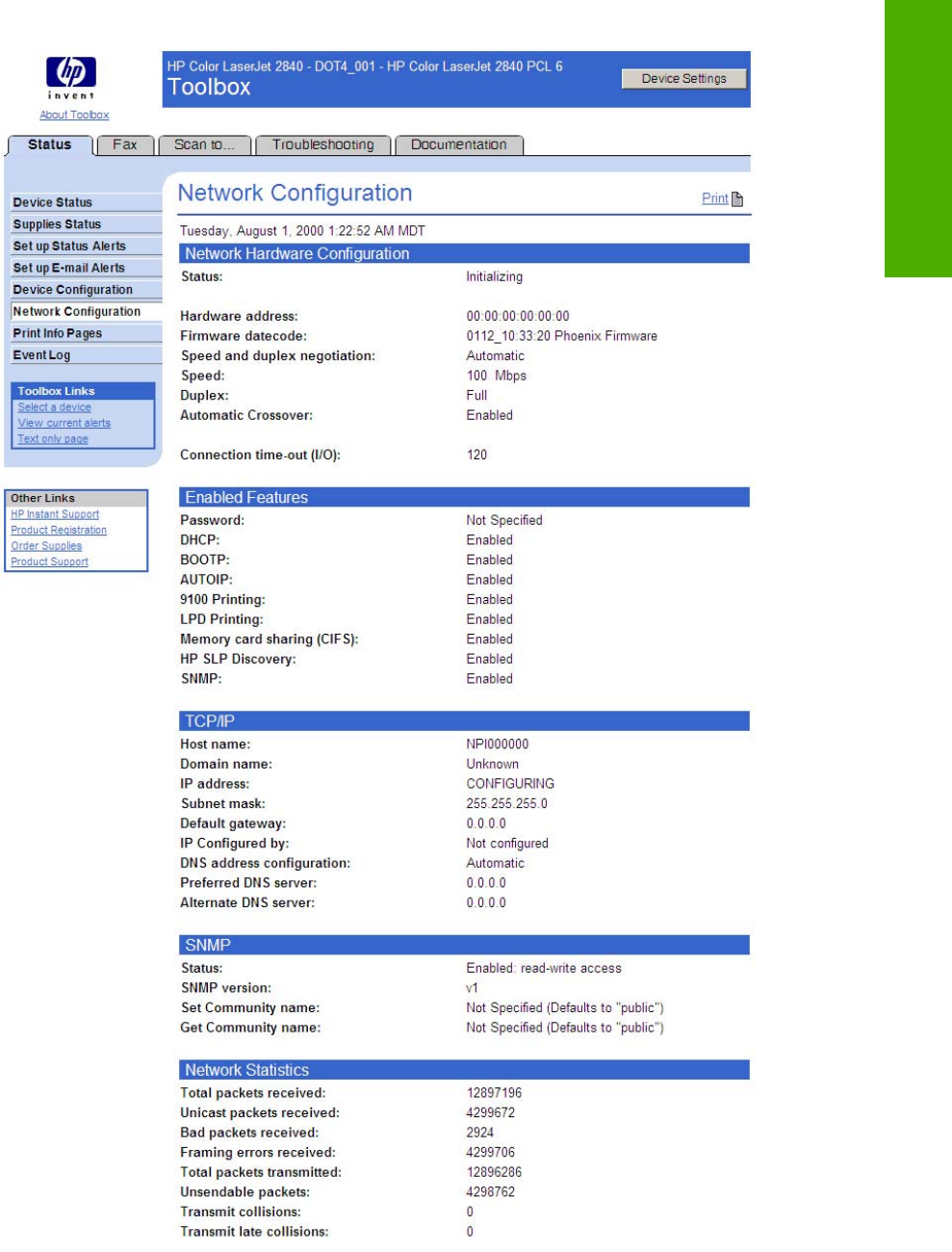Click bad packets received value 2924
952x1252 pixels.
pos(480,1133)
